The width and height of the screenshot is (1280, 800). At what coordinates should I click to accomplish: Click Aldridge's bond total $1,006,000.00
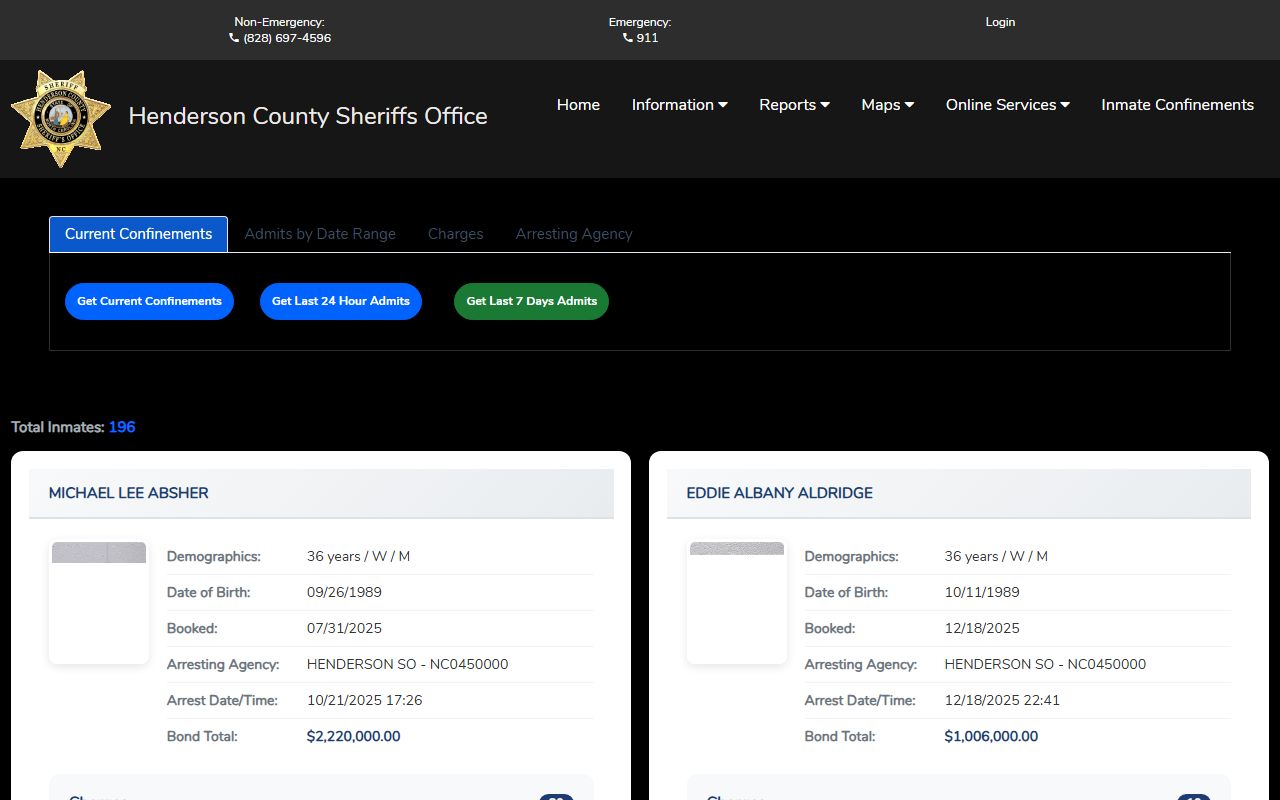(x=991, y=736)
